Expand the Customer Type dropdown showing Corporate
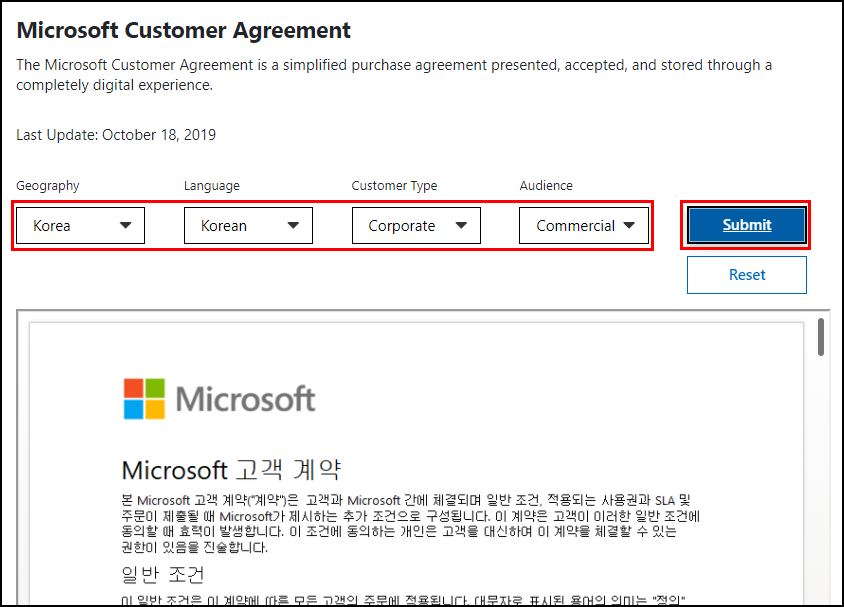Viewport: 844px width, 607px height. click(416, 225)
